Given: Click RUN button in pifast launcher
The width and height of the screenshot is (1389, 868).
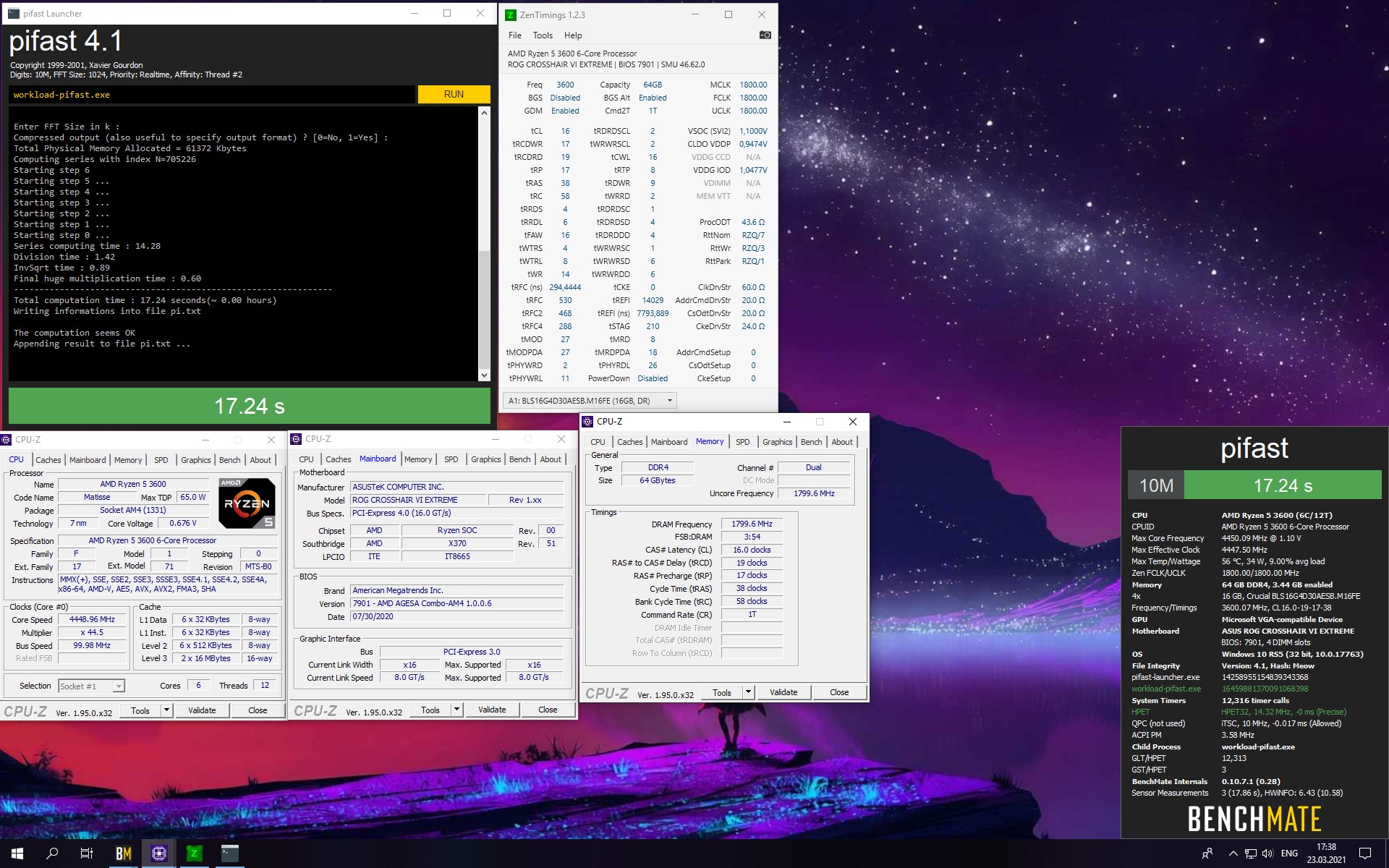Looking at the screenshot, I should click(x=454, y=94).
